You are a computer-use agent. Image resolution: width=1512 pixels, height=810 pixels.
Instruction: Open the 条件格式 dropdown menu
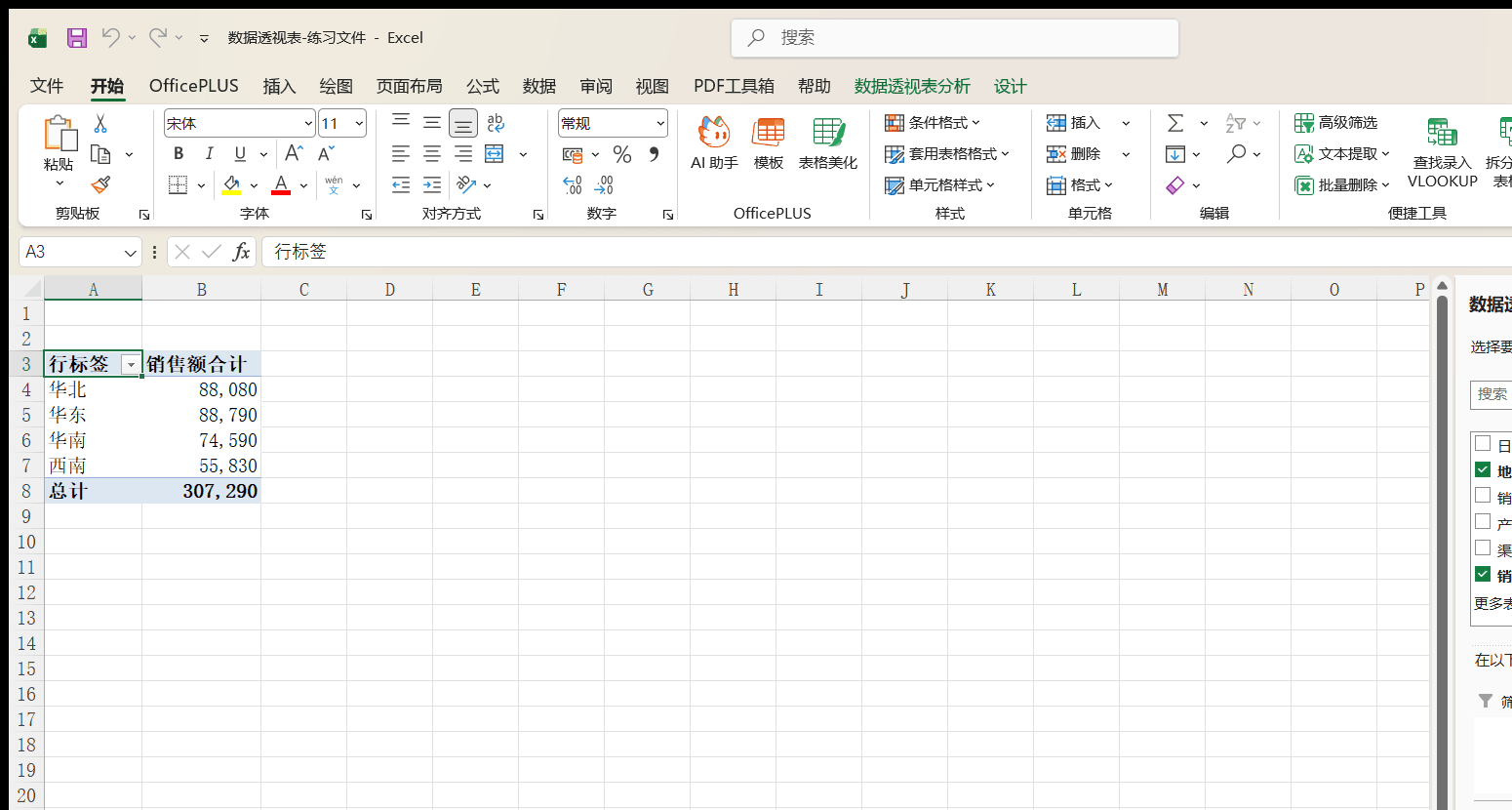click(933, 123)
